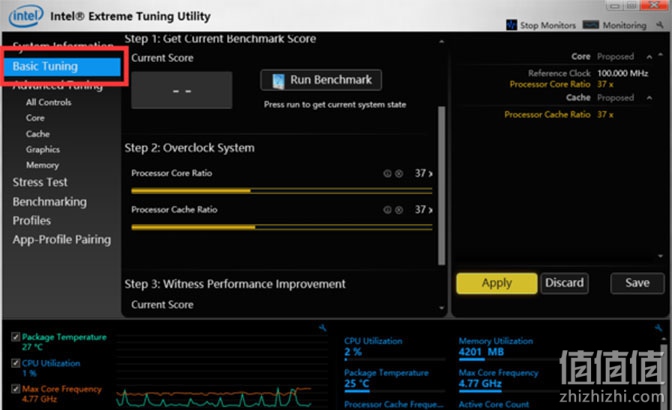This screenshot has width=672, height=410.
Task: Collapse the Cache proposed settings section
Action: (x=649, y=98)
